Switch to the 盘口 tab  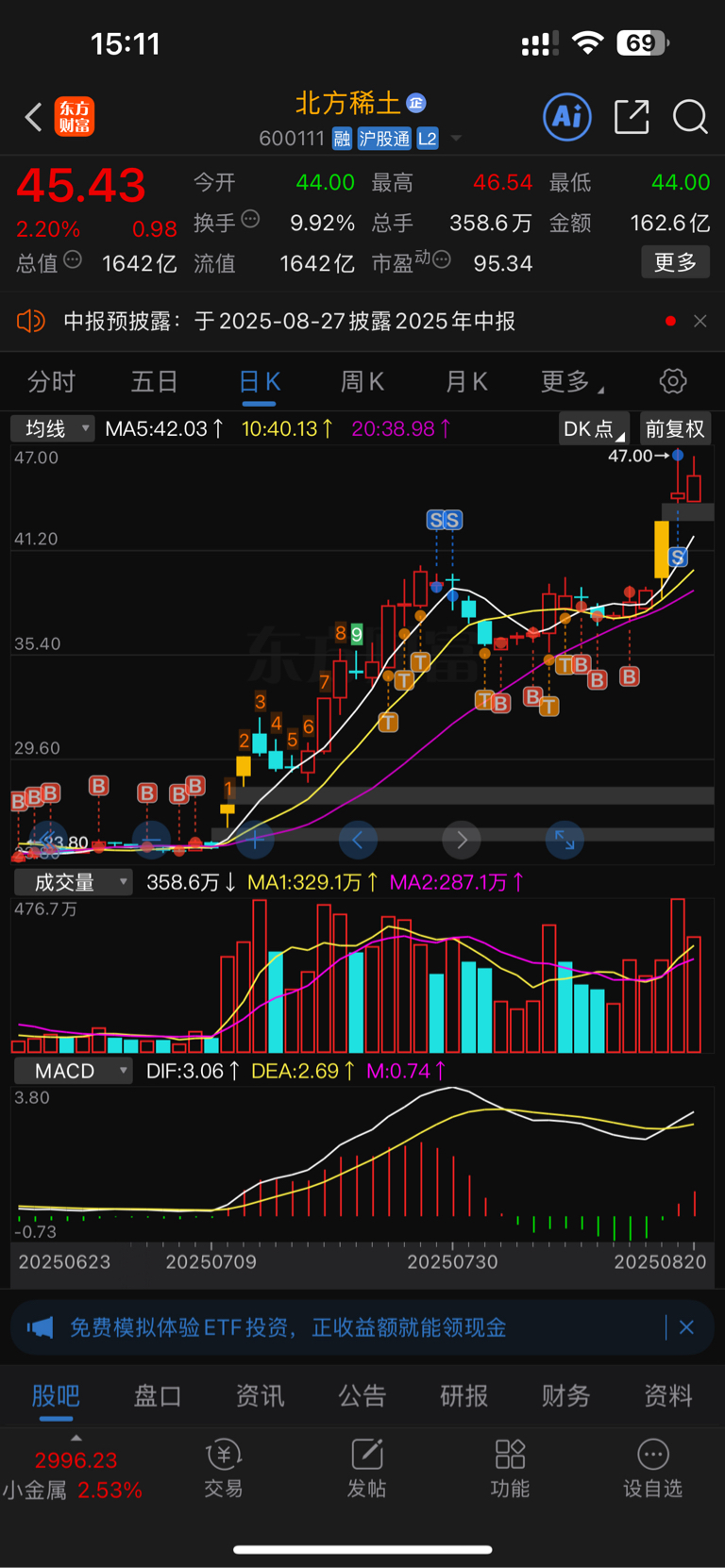point(158,1396)
